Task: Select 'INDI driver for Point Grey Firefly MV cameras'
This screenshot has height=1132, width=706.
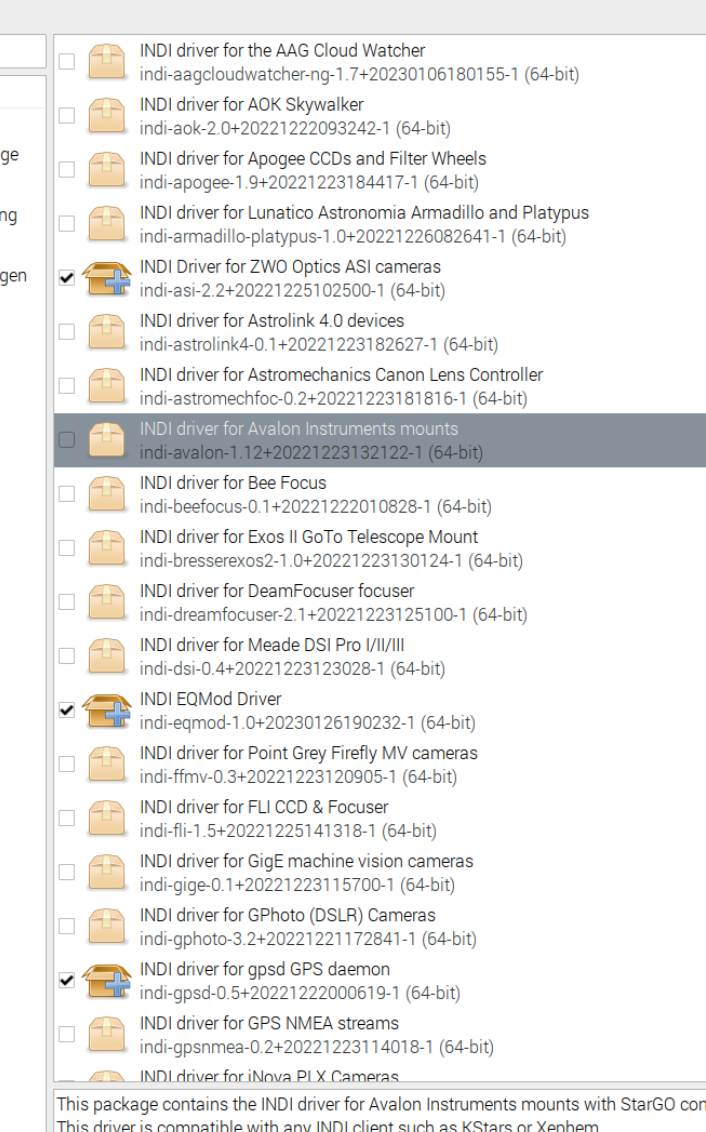Action: pos(308,753)
